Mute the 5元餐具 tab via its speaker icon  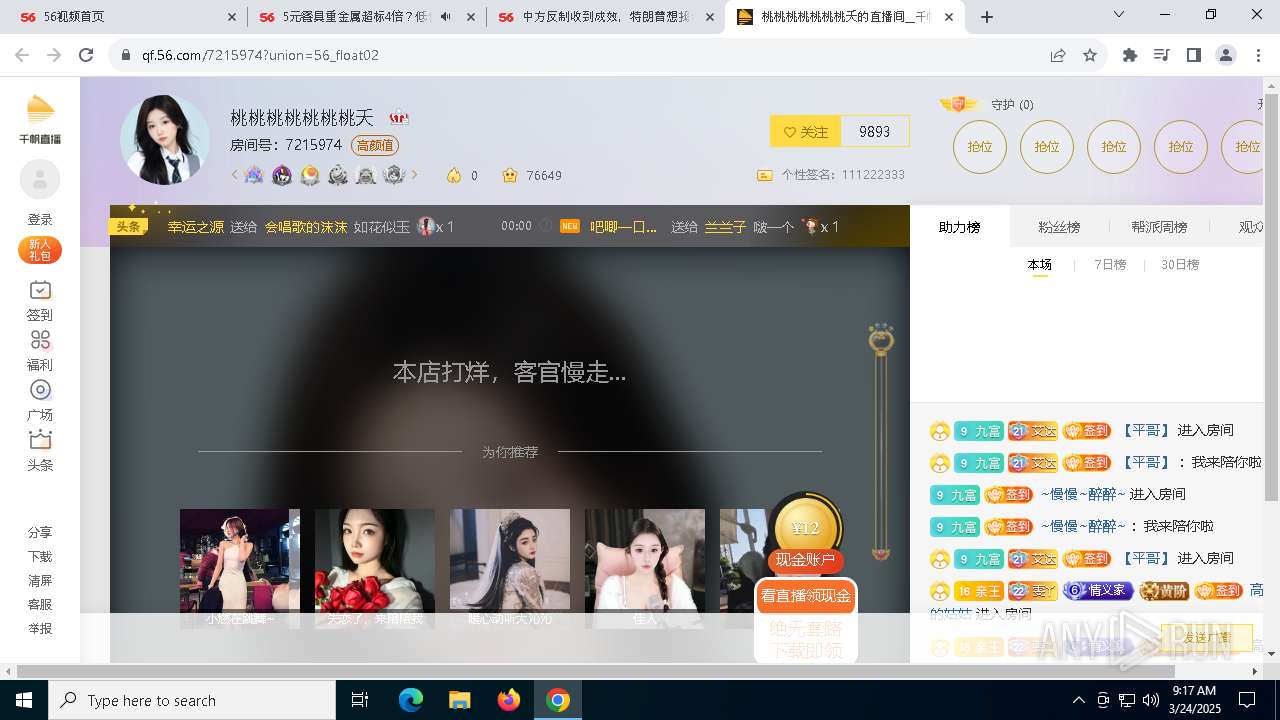click(445, 17)
